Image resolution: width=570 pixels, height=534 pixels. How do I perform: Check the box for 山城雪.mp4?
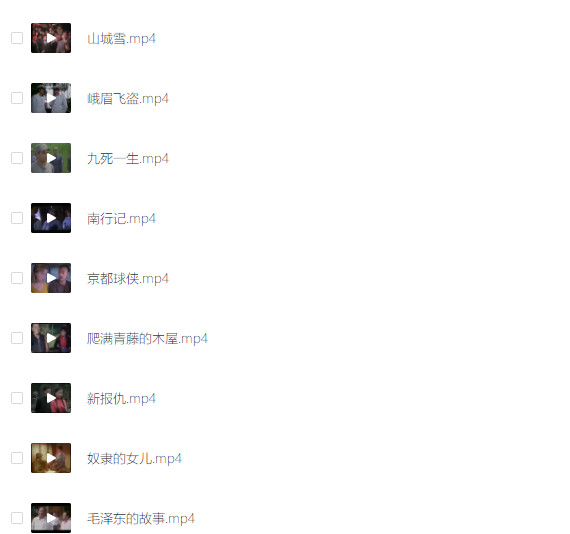coord(17,38)
